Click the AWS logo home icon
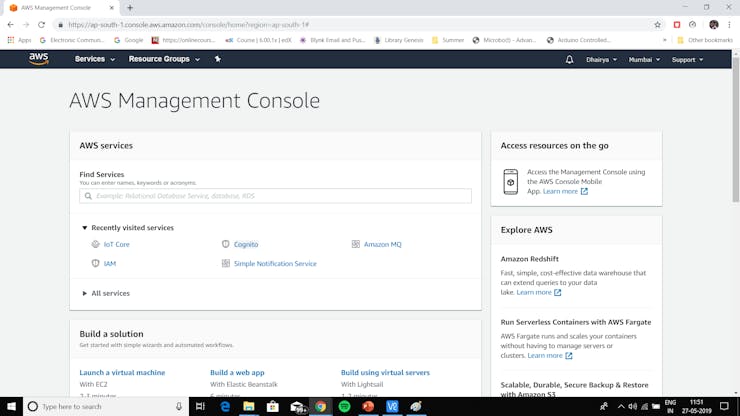 [x=38, y=59]
